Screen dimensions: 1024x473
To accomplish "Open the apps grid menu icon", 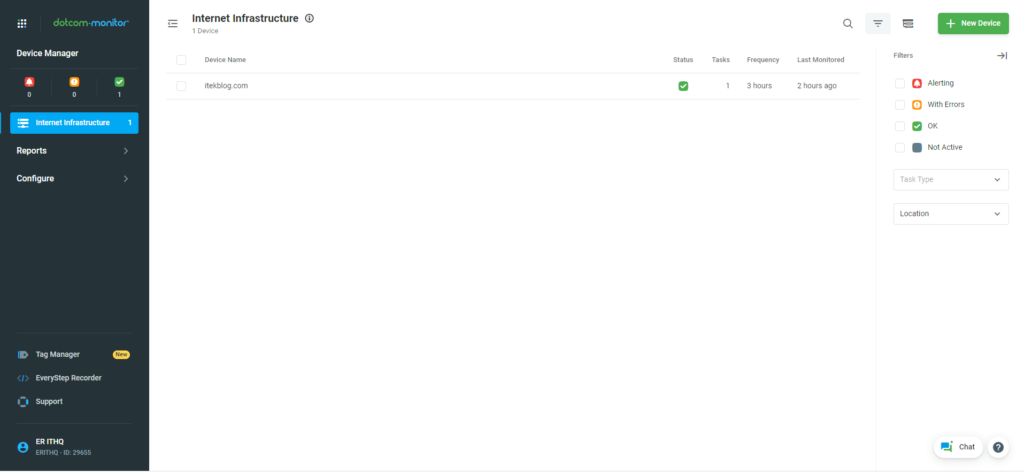I will 22,24.
